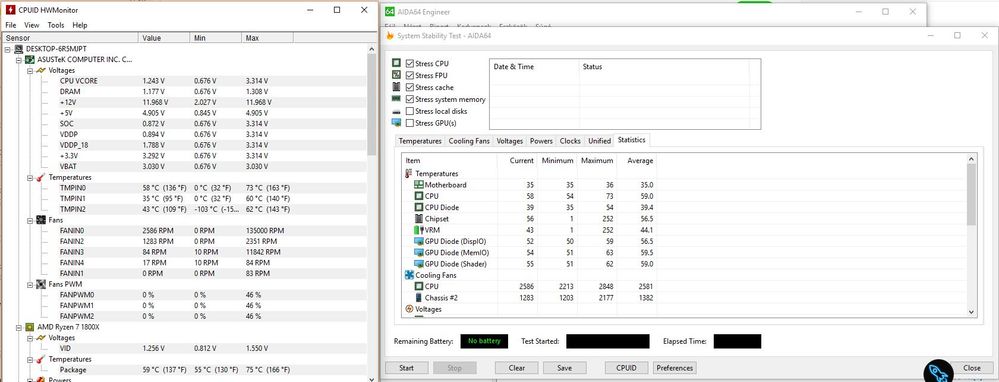Viewport: 999px width, 382px height.
Task: Click the VRM icon in statistics list
Action: point(419,230)
